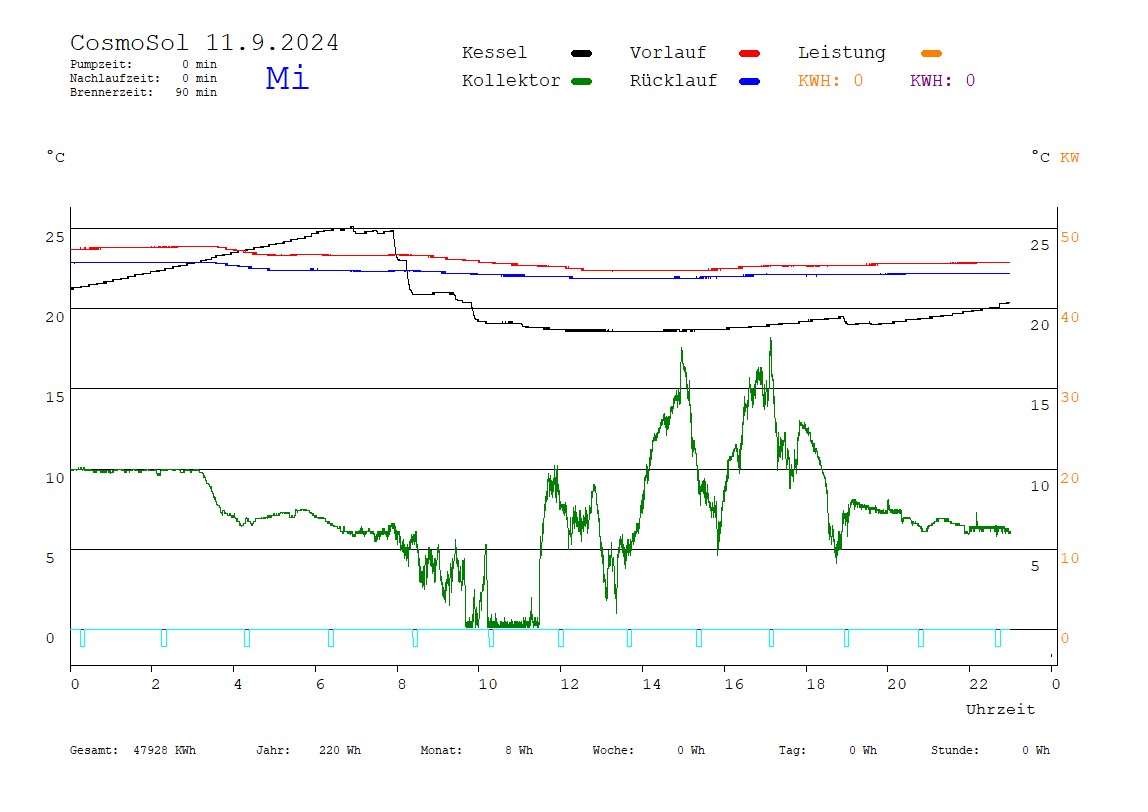Select the "Kessel" legend label
1148x812 pixels.
(x=494, y=53)
